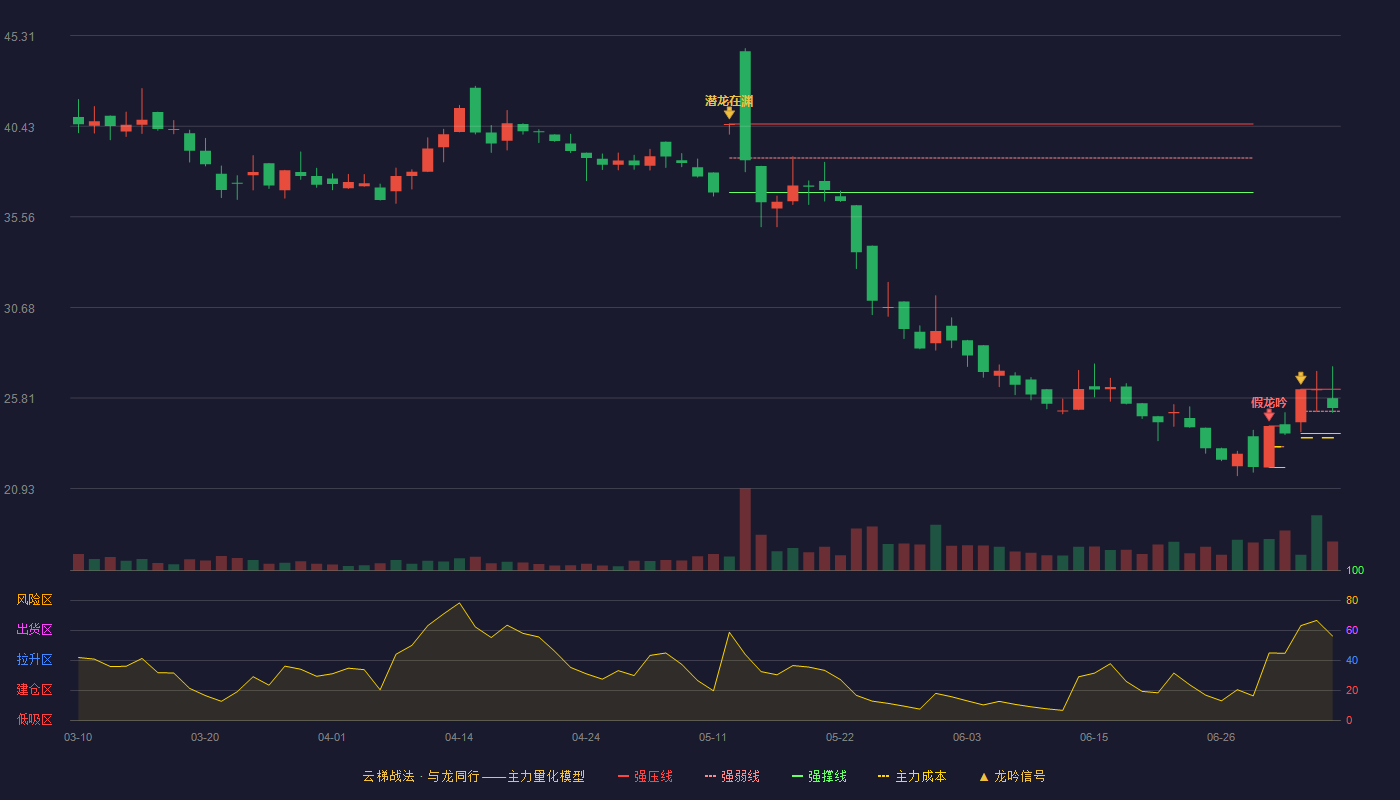
Task: Click the 03-20 date label
Action: coord(205,737)
